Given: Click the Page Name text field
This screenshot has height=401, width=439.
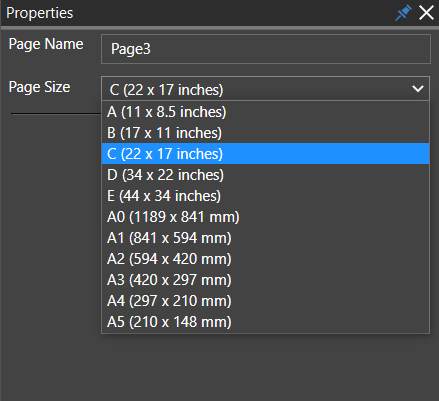Looking at the screenshot, I should [x=266, y=49].
